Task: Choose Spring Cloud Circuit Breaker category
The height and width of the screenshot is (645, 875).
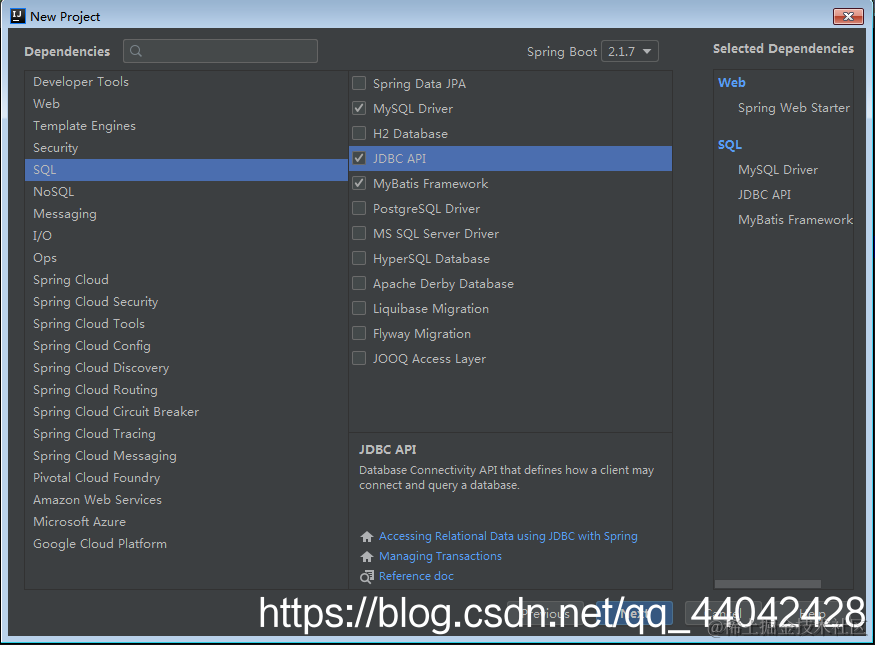Action: [186, 412]
